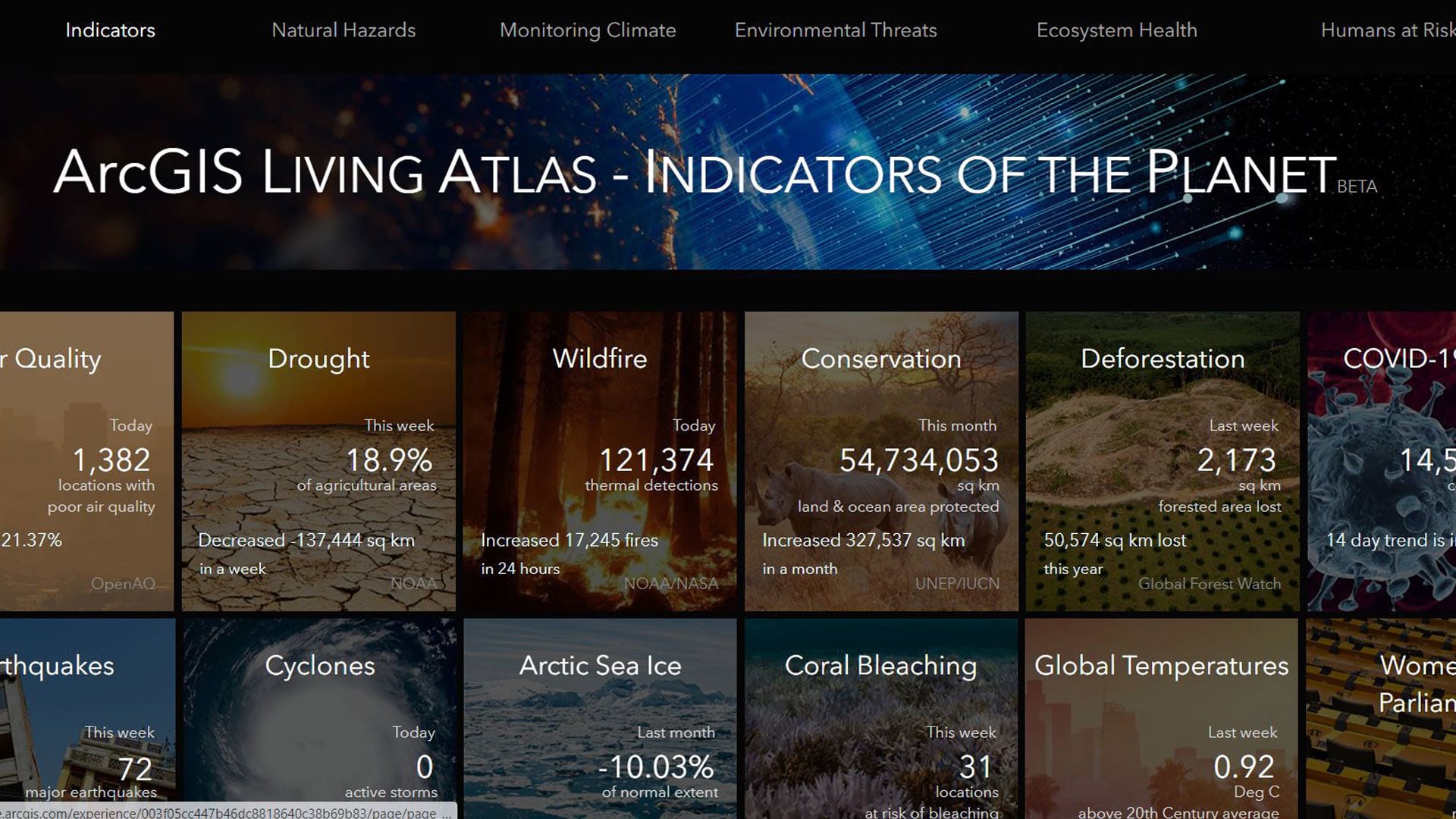Open the Coral Bleaching card

tap(880, 717)
